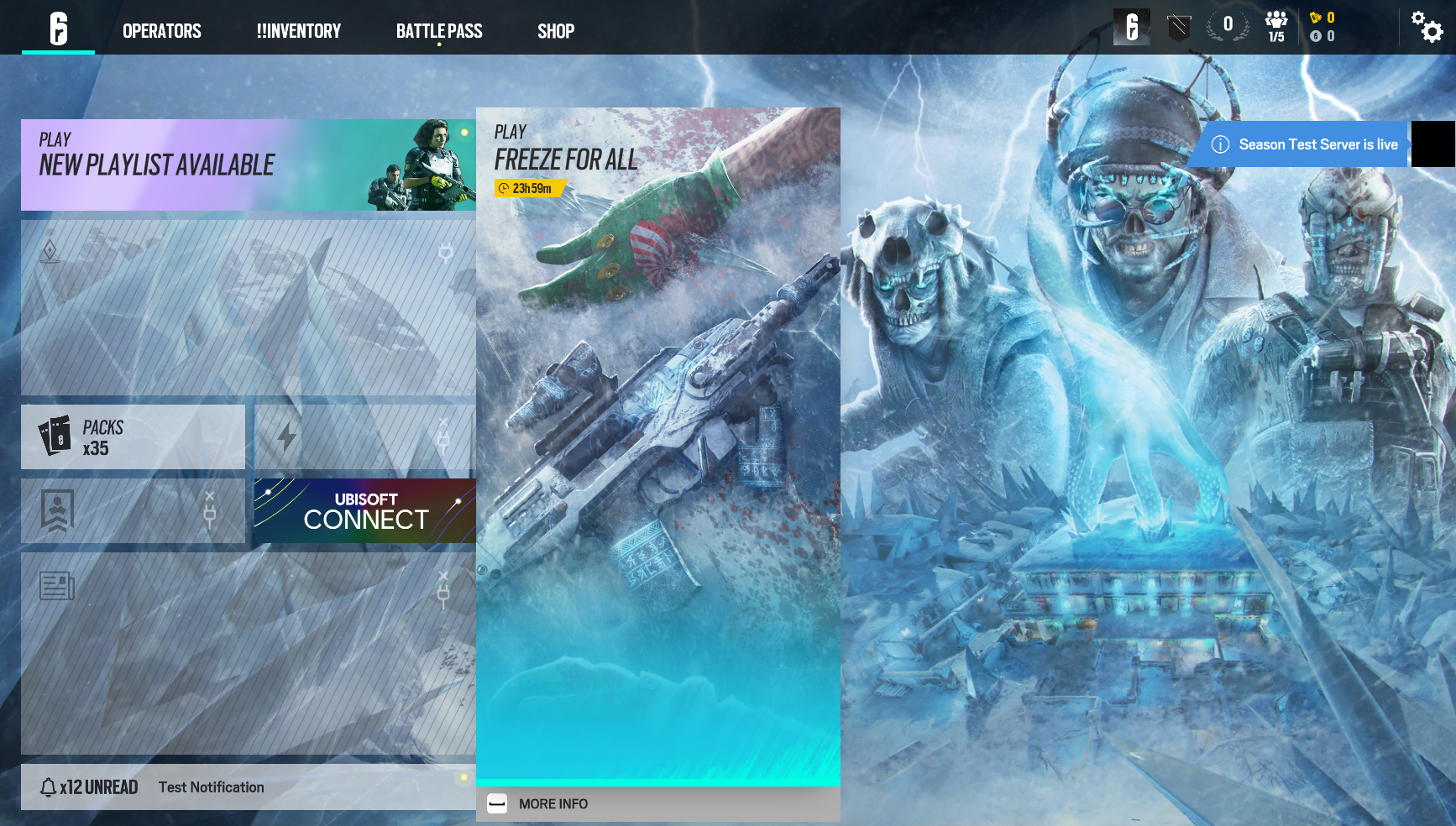Open the Ubisoft Connect banner
This screenshot has width=1456, height=826.
(x=365, y=510)
